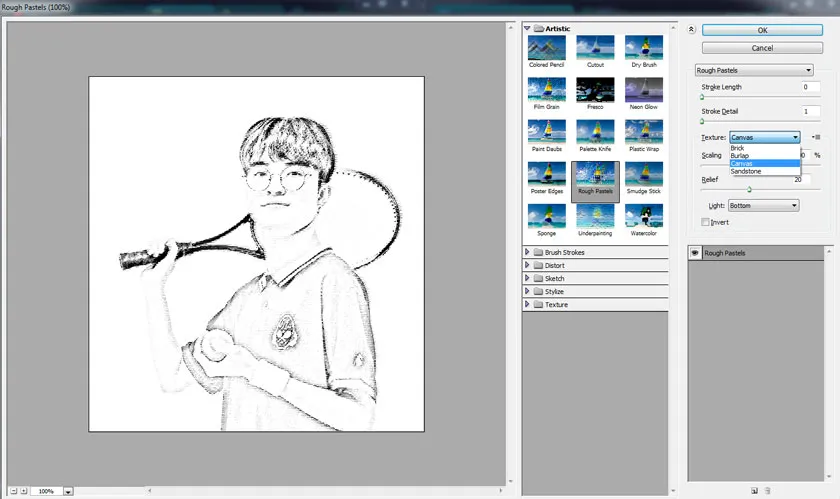Image resolution: width=840 pixels, height=499 pixels.
Task: Collapse the Artistic filter folder
Action: point(528,28)
